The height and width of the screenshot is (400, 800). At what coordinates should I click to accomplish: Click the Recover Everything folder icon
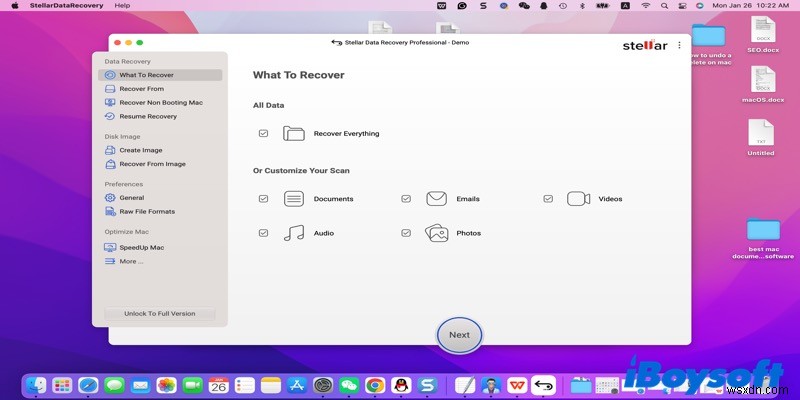pos(294,134)
